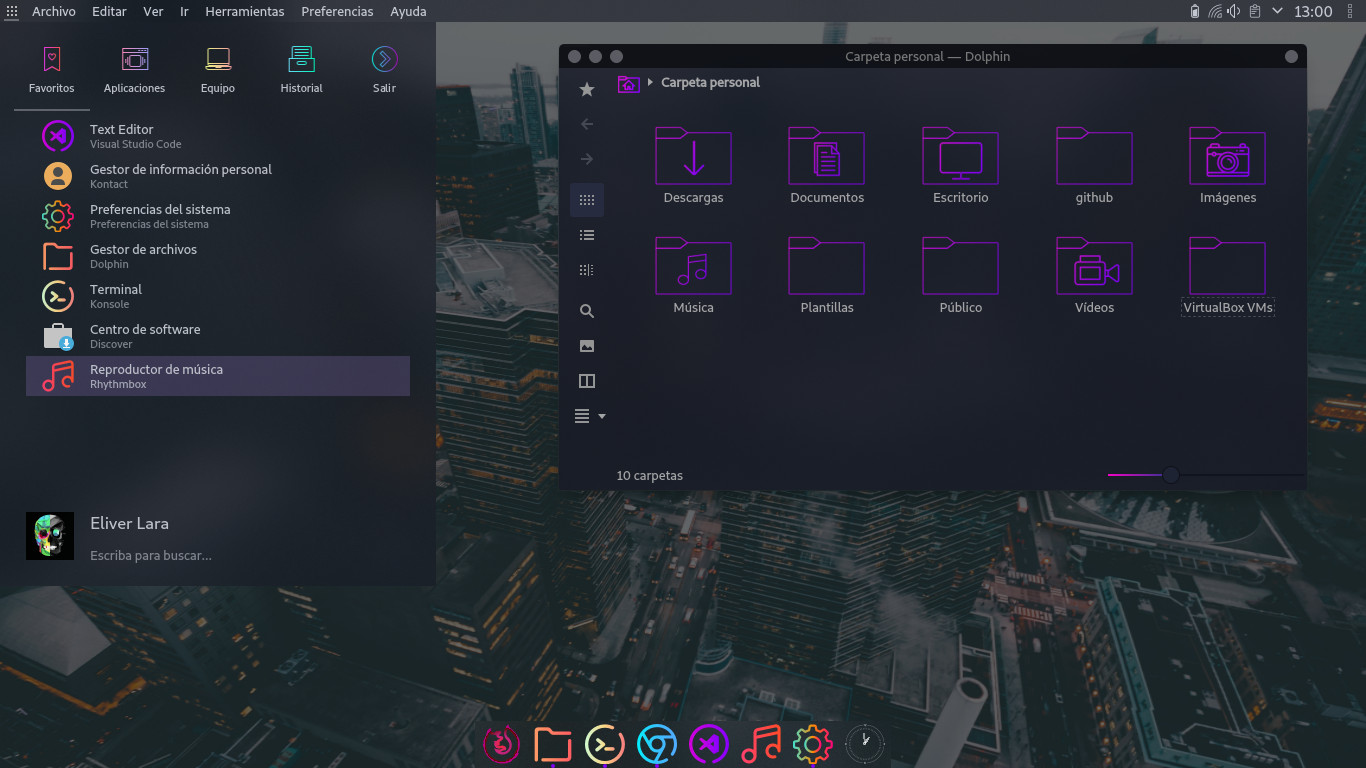Switch Dolphin to icons view mode

(587, 200)
